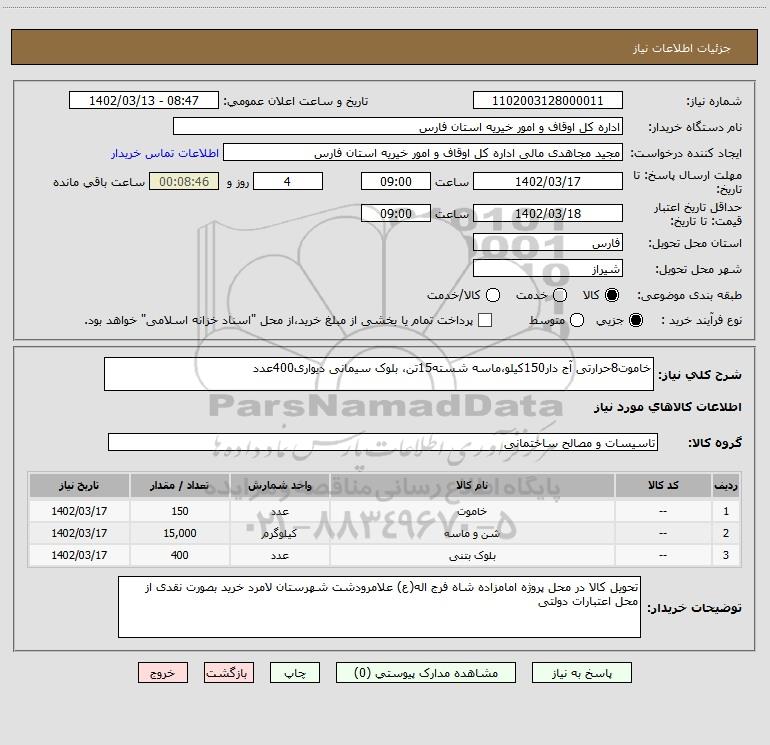Click the پاسخ به نیاز button
The height and width of the screenshot is (745, 770).
pyautogui.click(x=582, y=673)
